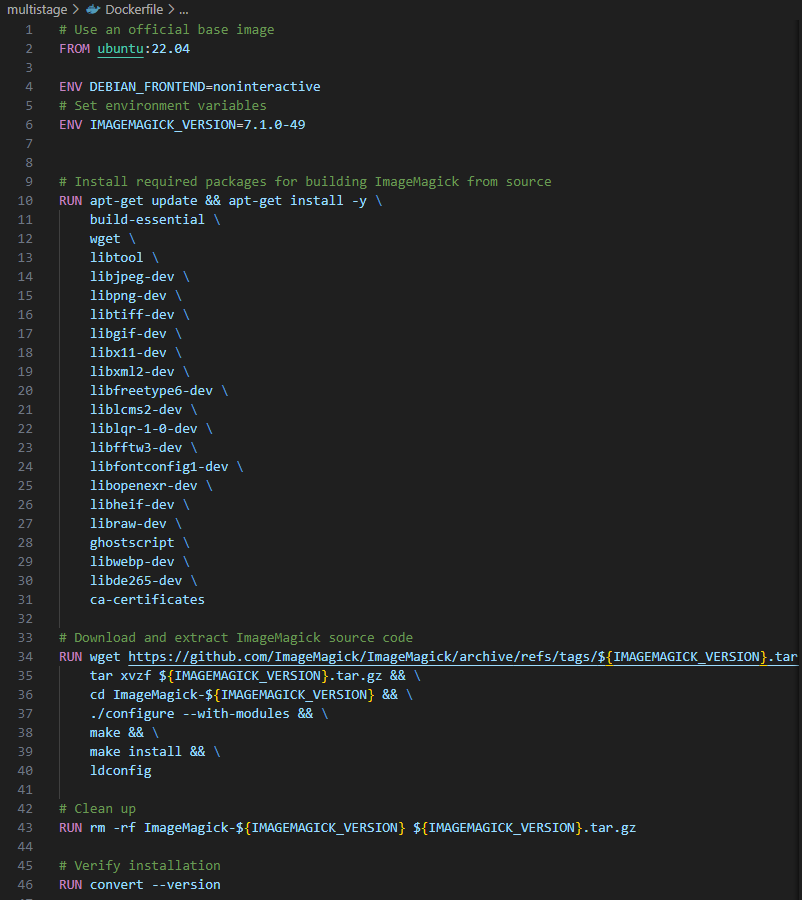
Task: Open the multistage folder breadcrumb
Action: (36, 9)
